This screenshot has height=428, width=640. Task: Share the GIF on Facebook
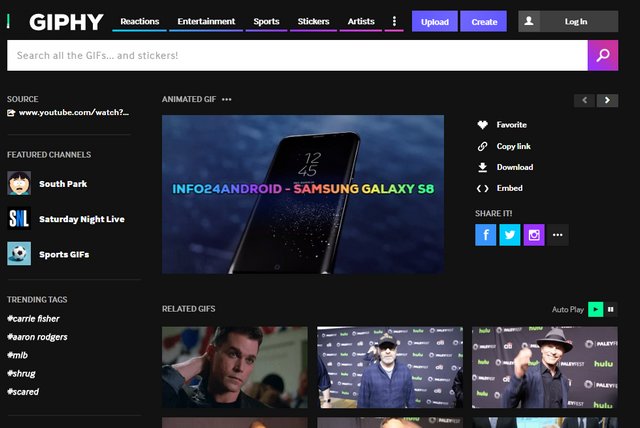(486, 235)
